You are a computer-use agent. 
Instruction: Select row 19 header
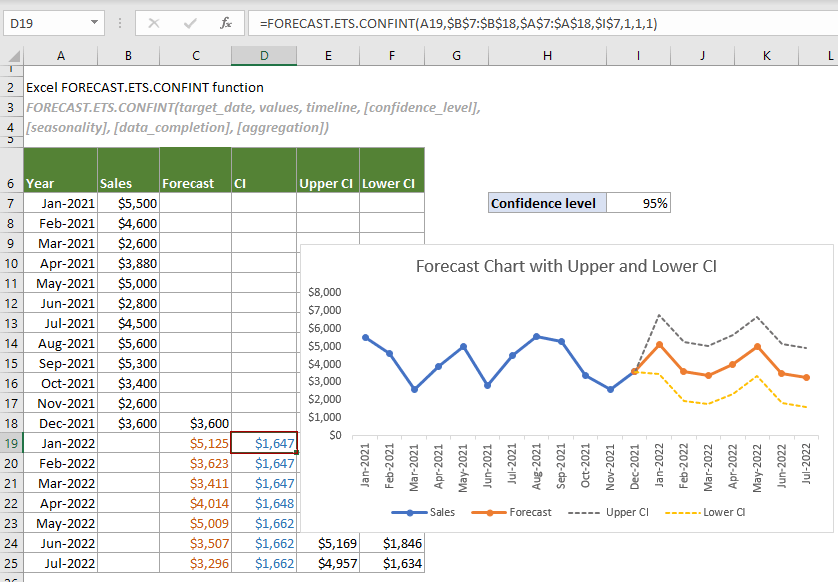[x=10, y=443]
